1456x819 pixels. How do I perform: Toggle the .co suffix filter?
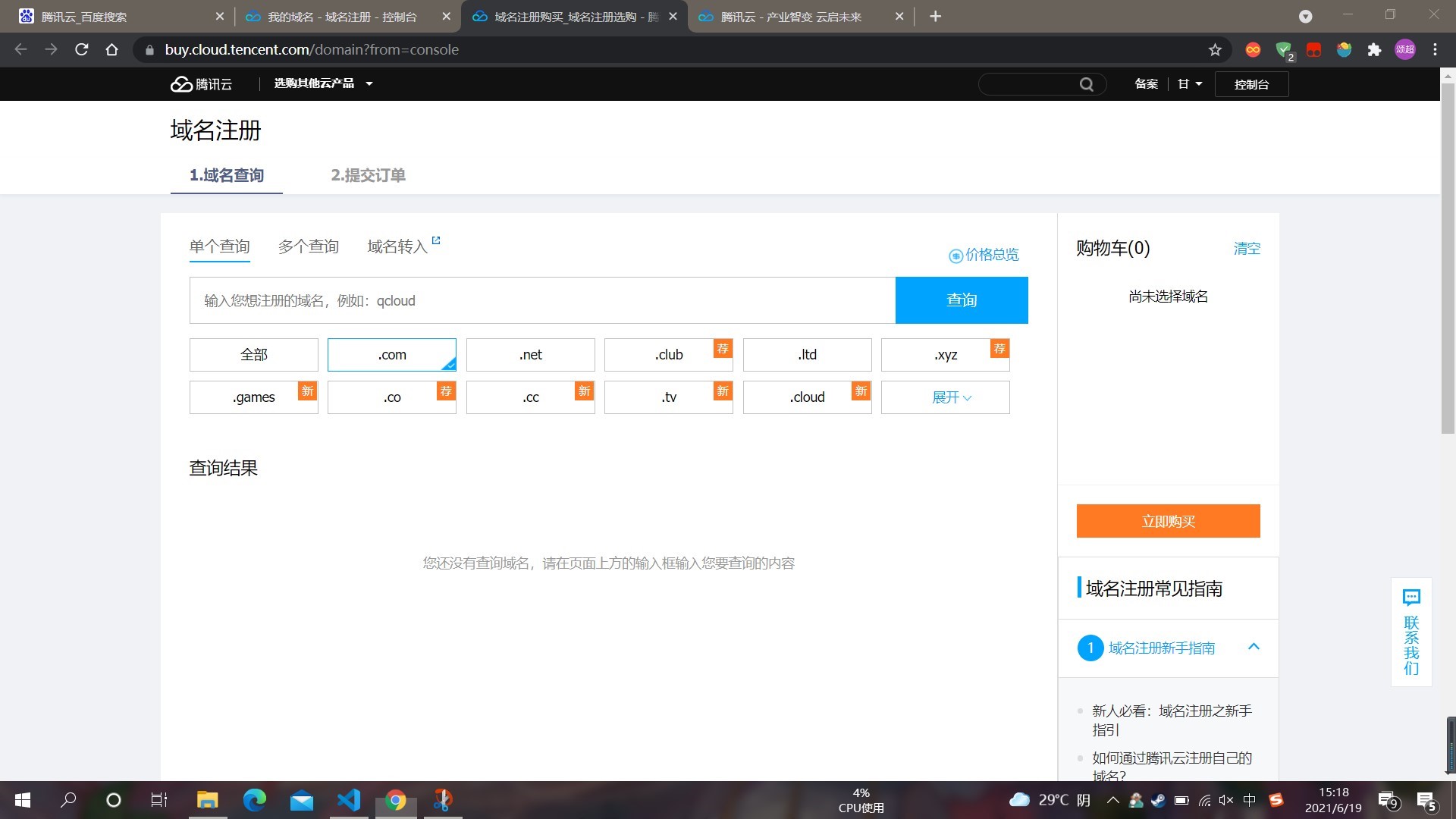pyautogui.click(x=392, y=397)
